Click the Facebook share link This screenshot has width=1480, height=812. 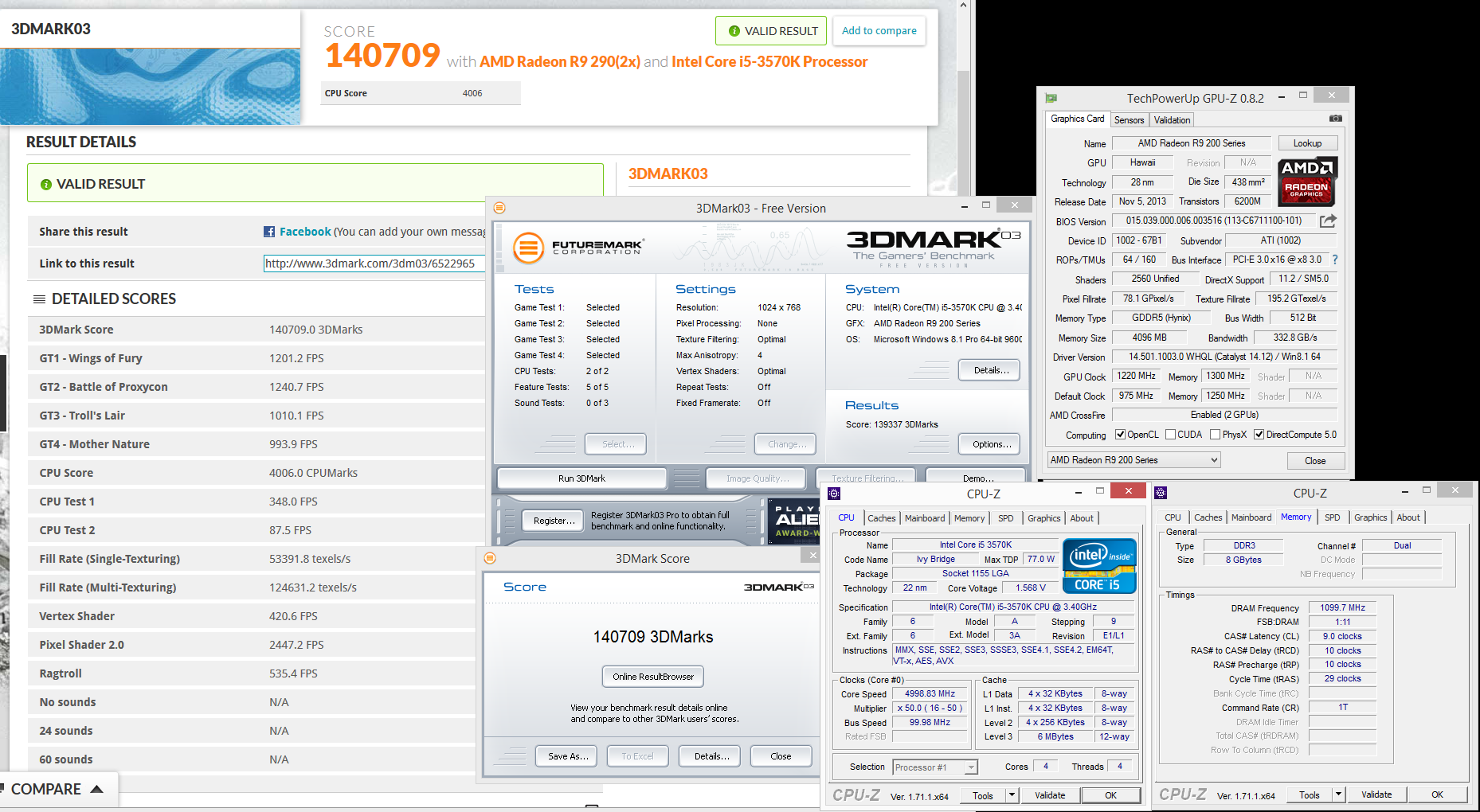(305, 232)
